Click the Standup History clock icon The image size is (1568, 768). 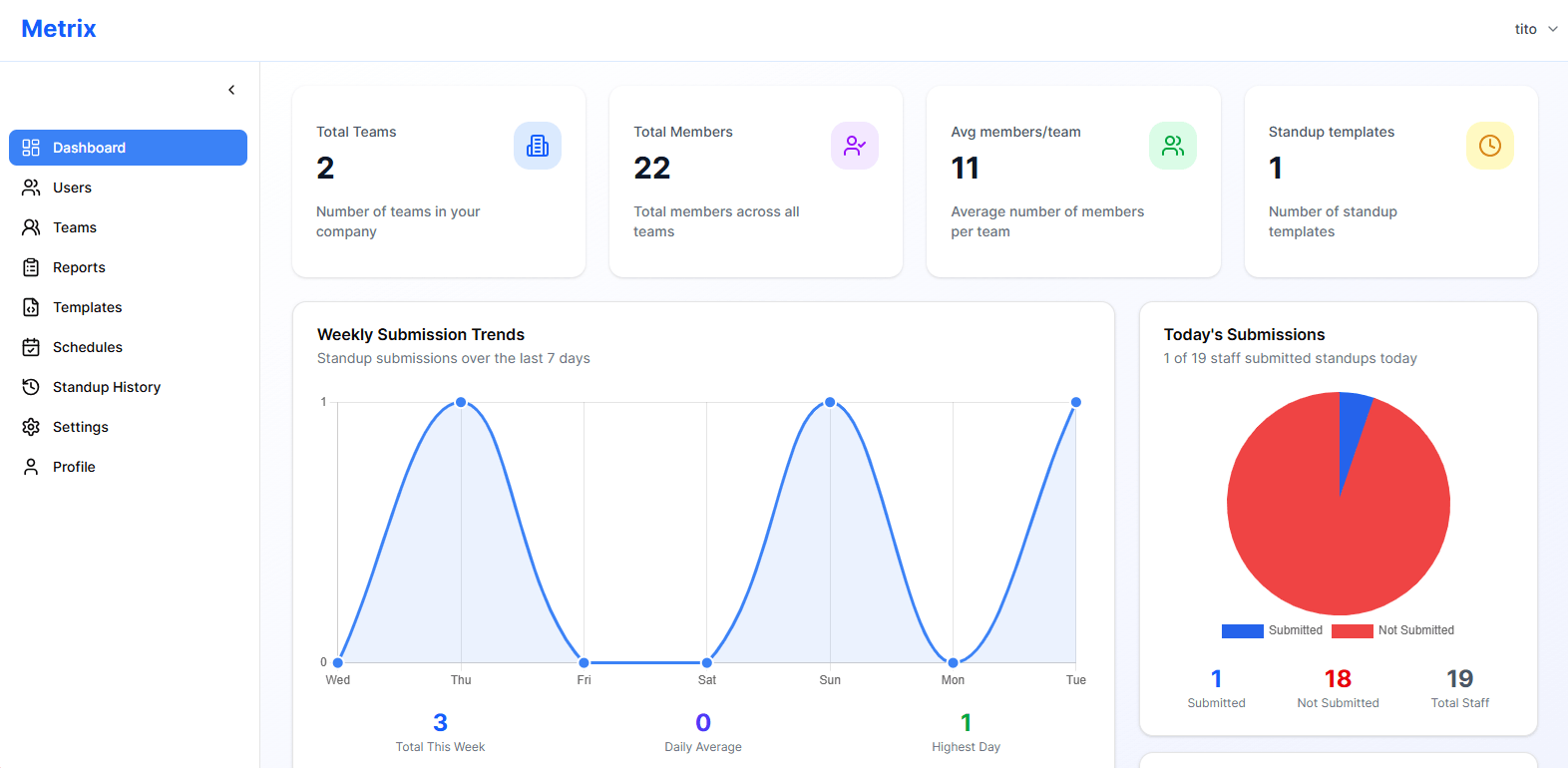(x=31, y=387)
